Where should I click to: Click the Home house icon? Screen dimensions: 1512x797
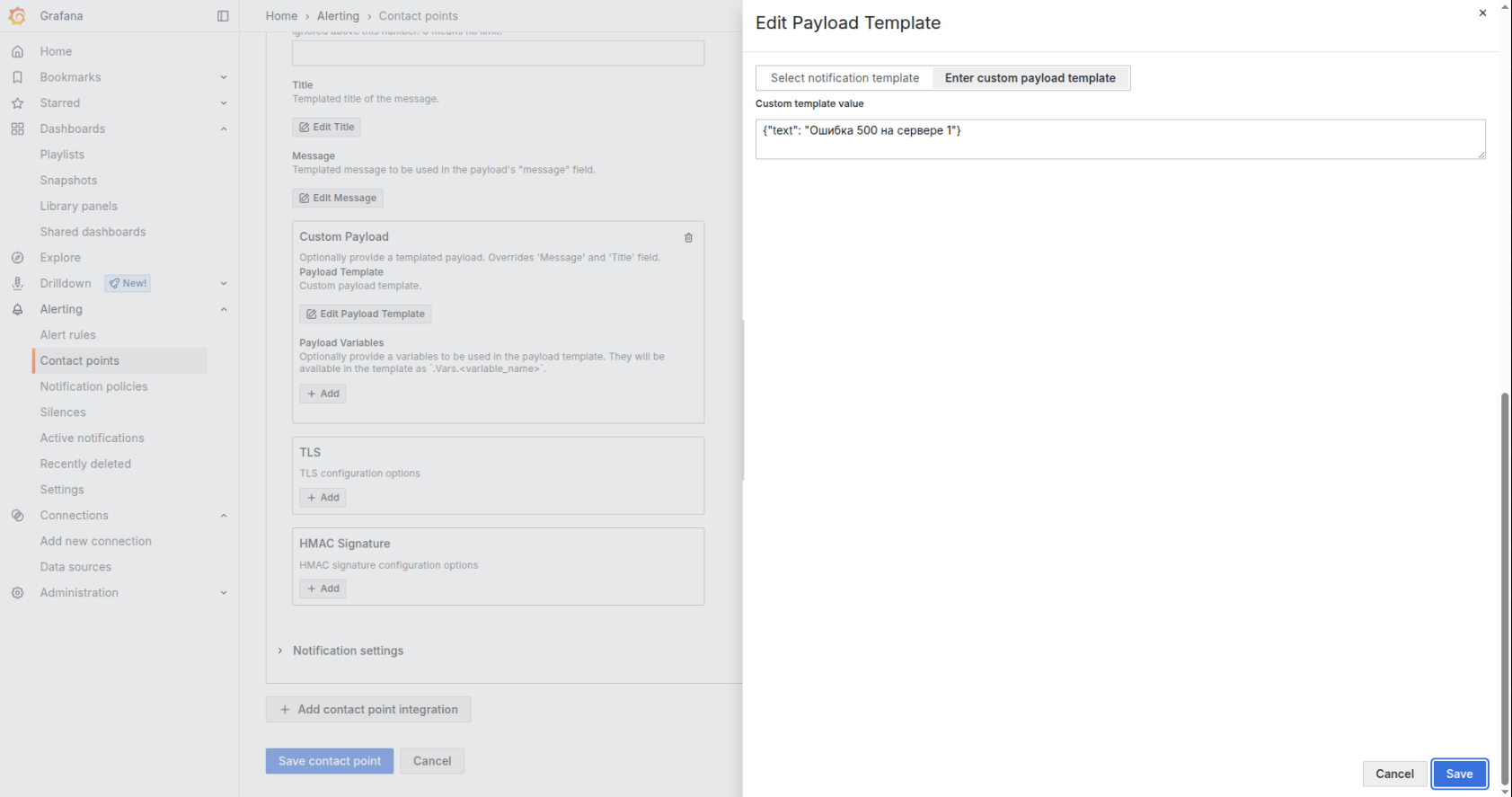point(17,51)
